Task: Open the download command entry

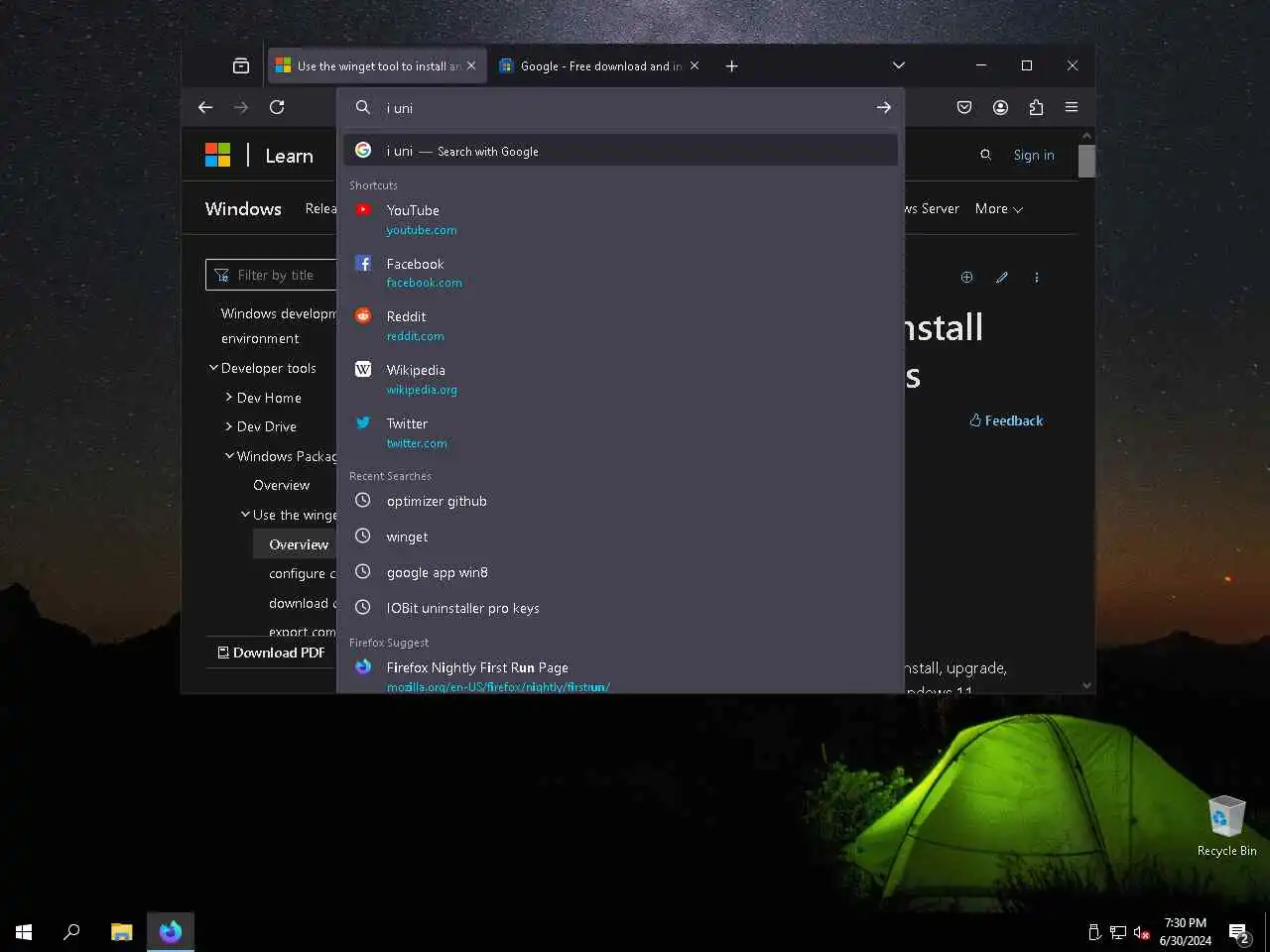Action: (x=303, y=603)
